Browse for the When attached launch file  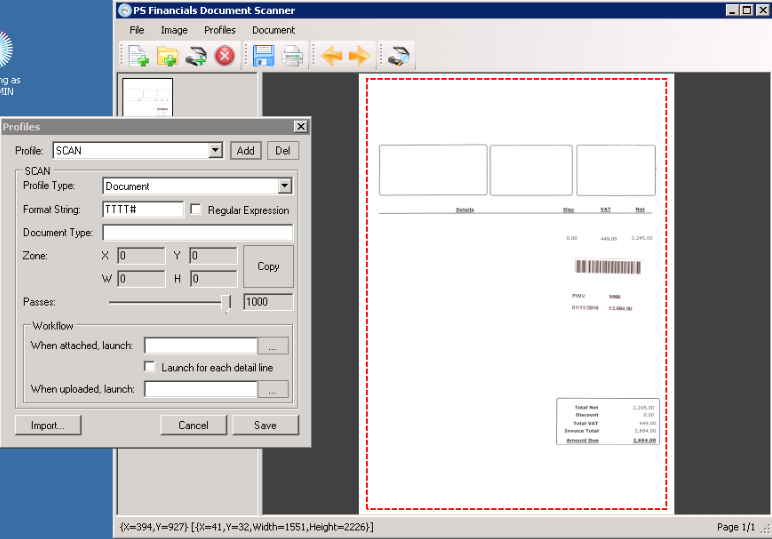(272, 346)
